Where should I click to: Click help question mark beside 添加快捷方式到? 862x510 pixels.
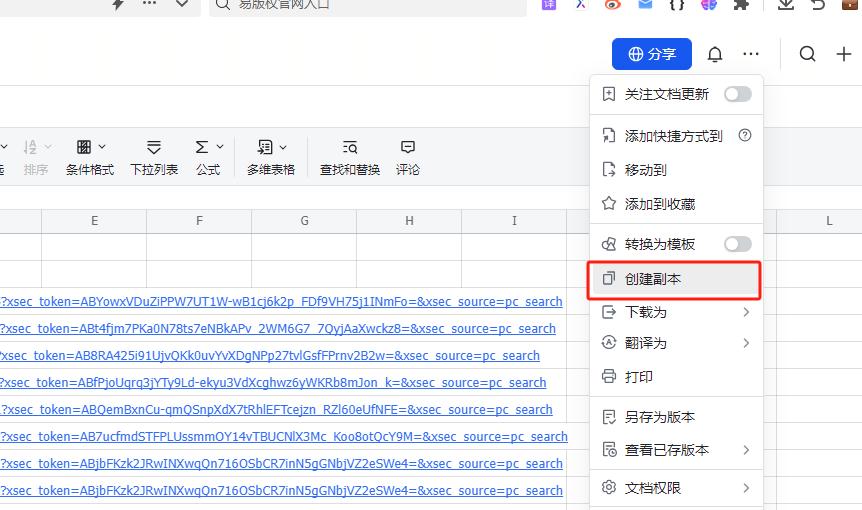tap(744, 135)
